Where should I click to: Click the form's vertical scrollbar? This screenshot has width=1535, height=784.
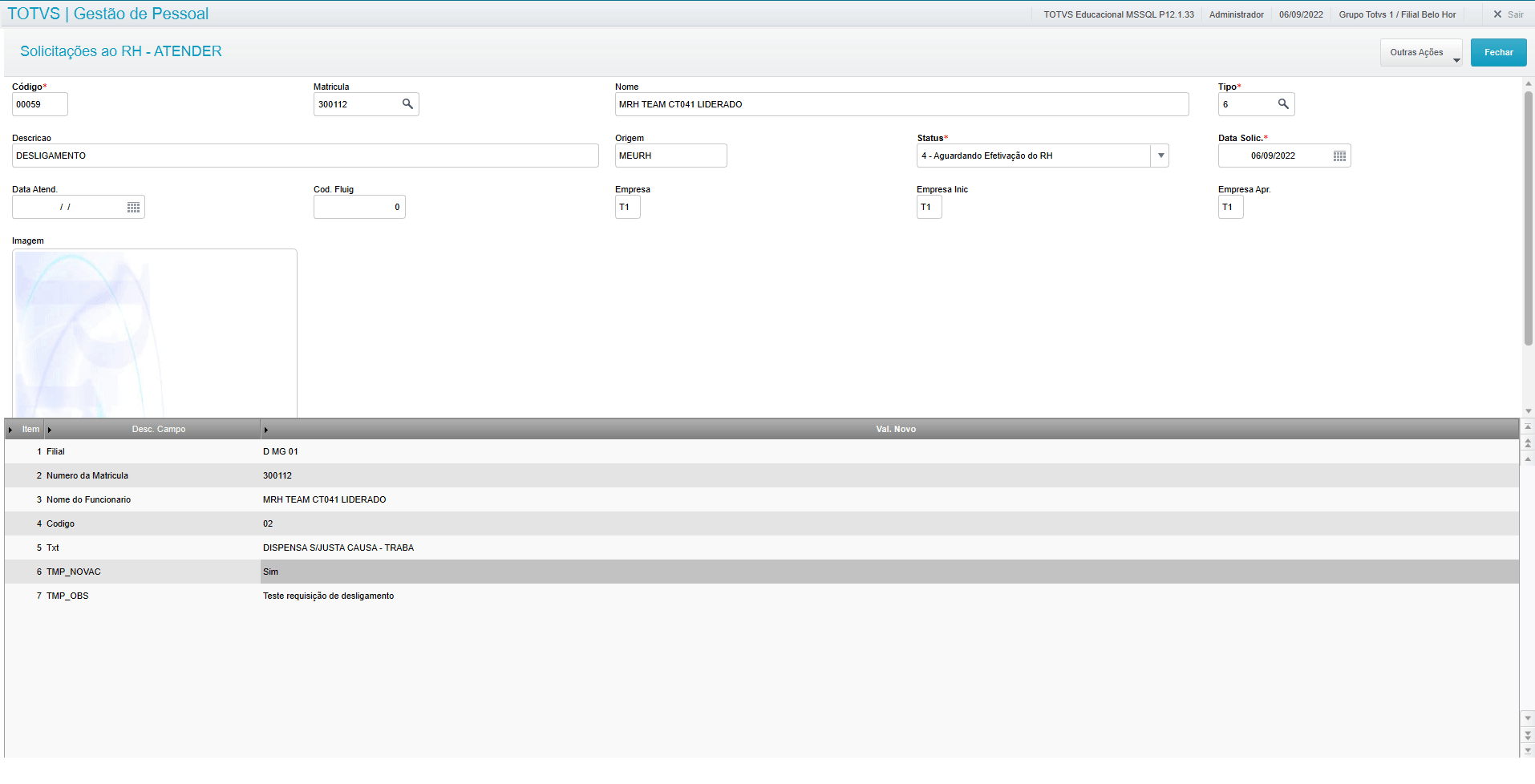[x=1529, y=218]
